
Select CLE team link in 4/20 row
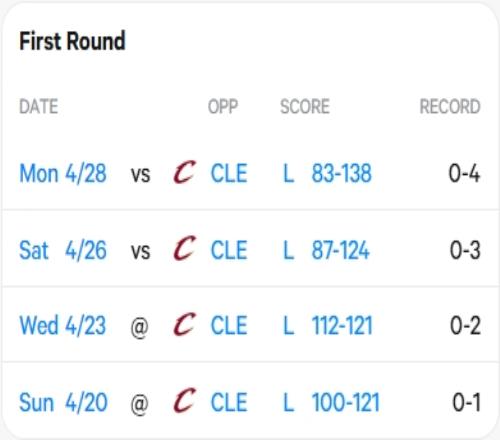[229, 402]
